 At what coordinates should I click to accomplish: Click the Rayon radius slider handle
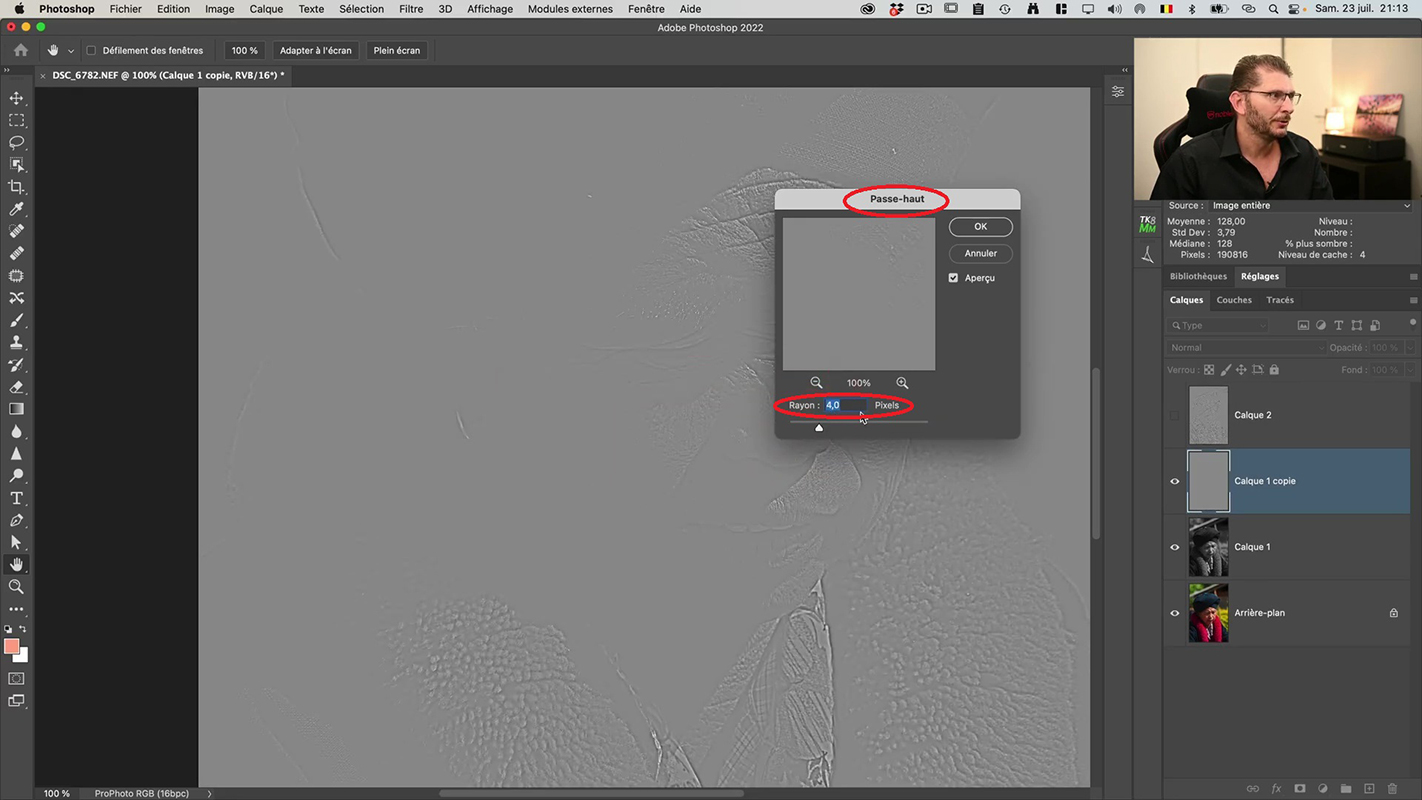coord(819,427)
